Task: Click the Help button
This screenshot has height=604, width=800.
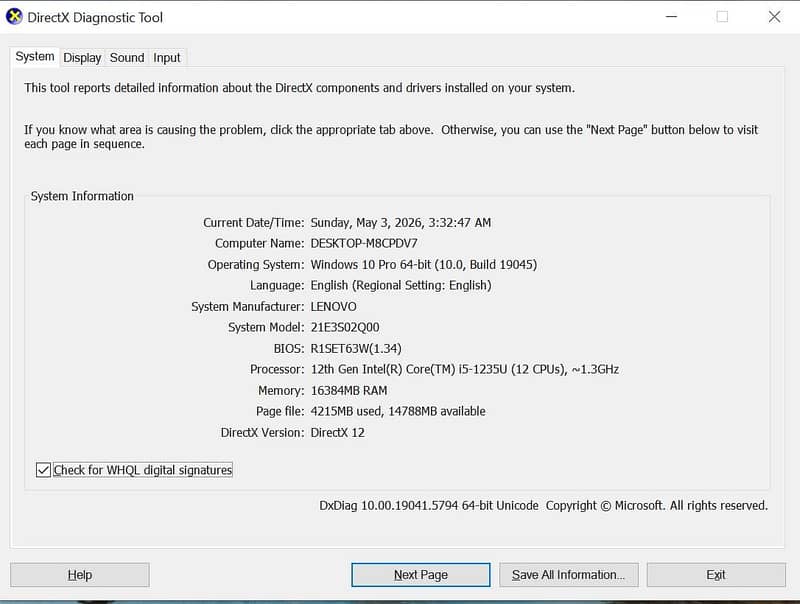Action: pos(80,575)
